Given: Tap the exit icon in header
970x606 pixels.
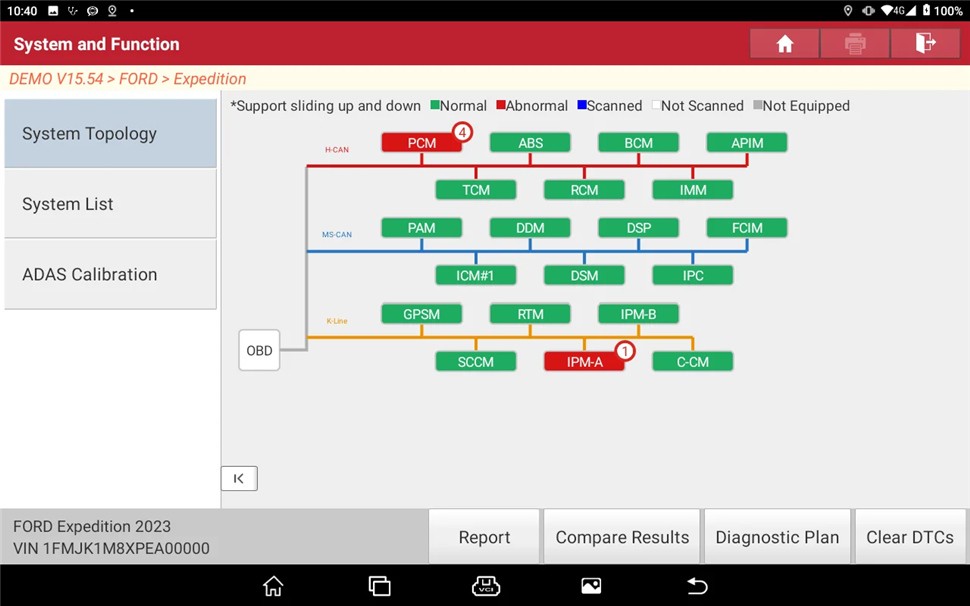Looking at the screenshot, I should (x=925, y=43).
